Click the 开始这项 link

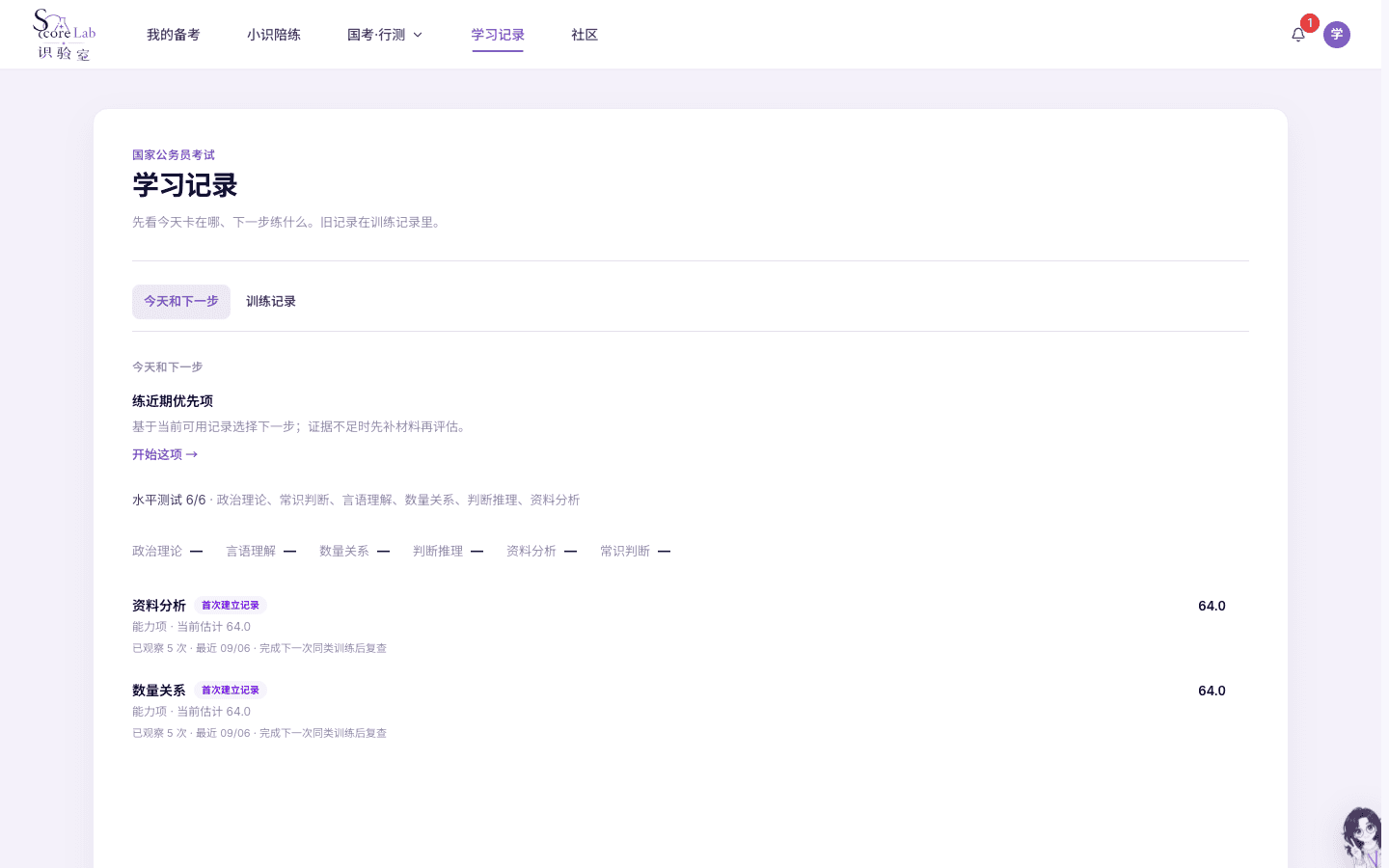(x=165, y=454)
